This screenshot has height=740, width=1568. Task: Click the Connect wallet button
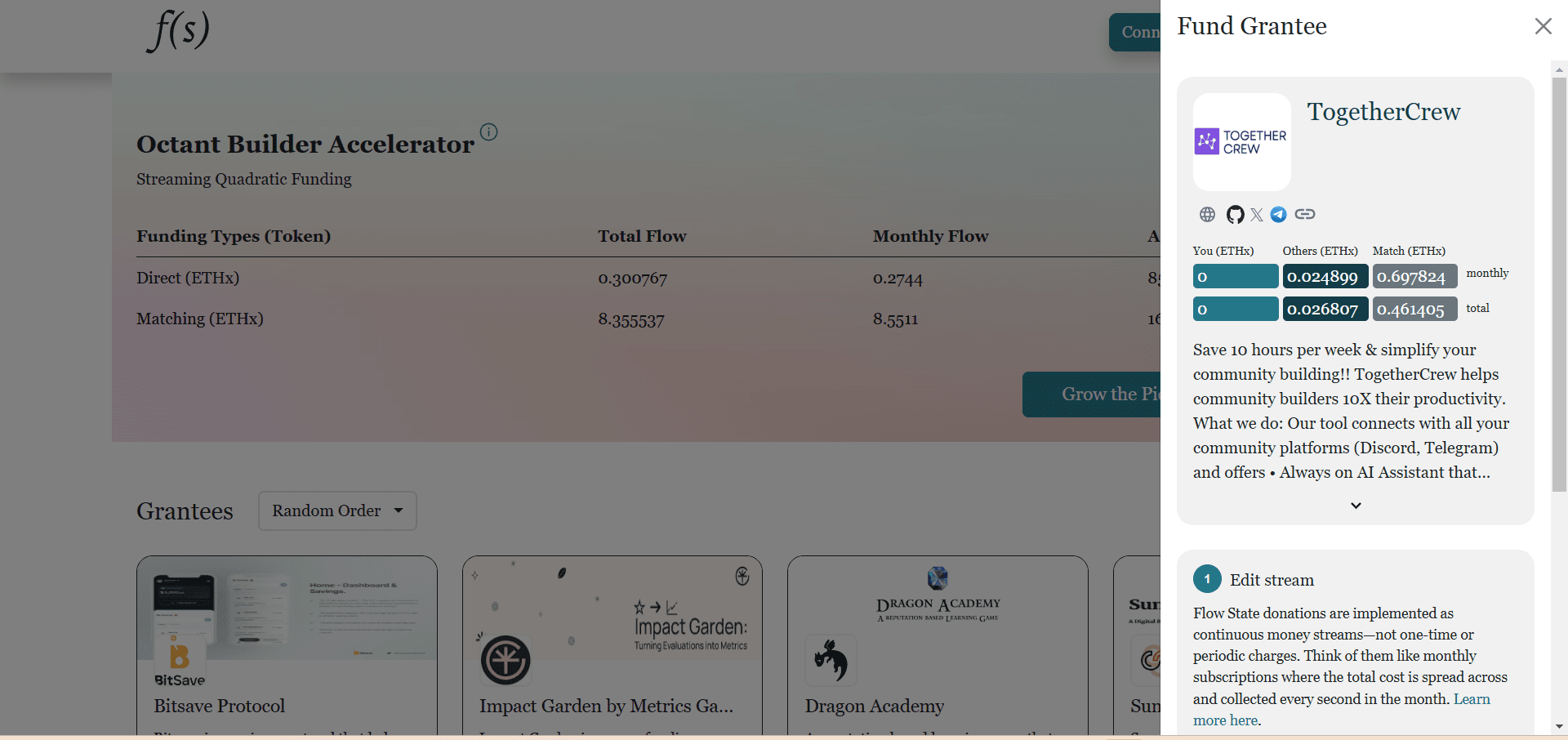click(1135, 32)
